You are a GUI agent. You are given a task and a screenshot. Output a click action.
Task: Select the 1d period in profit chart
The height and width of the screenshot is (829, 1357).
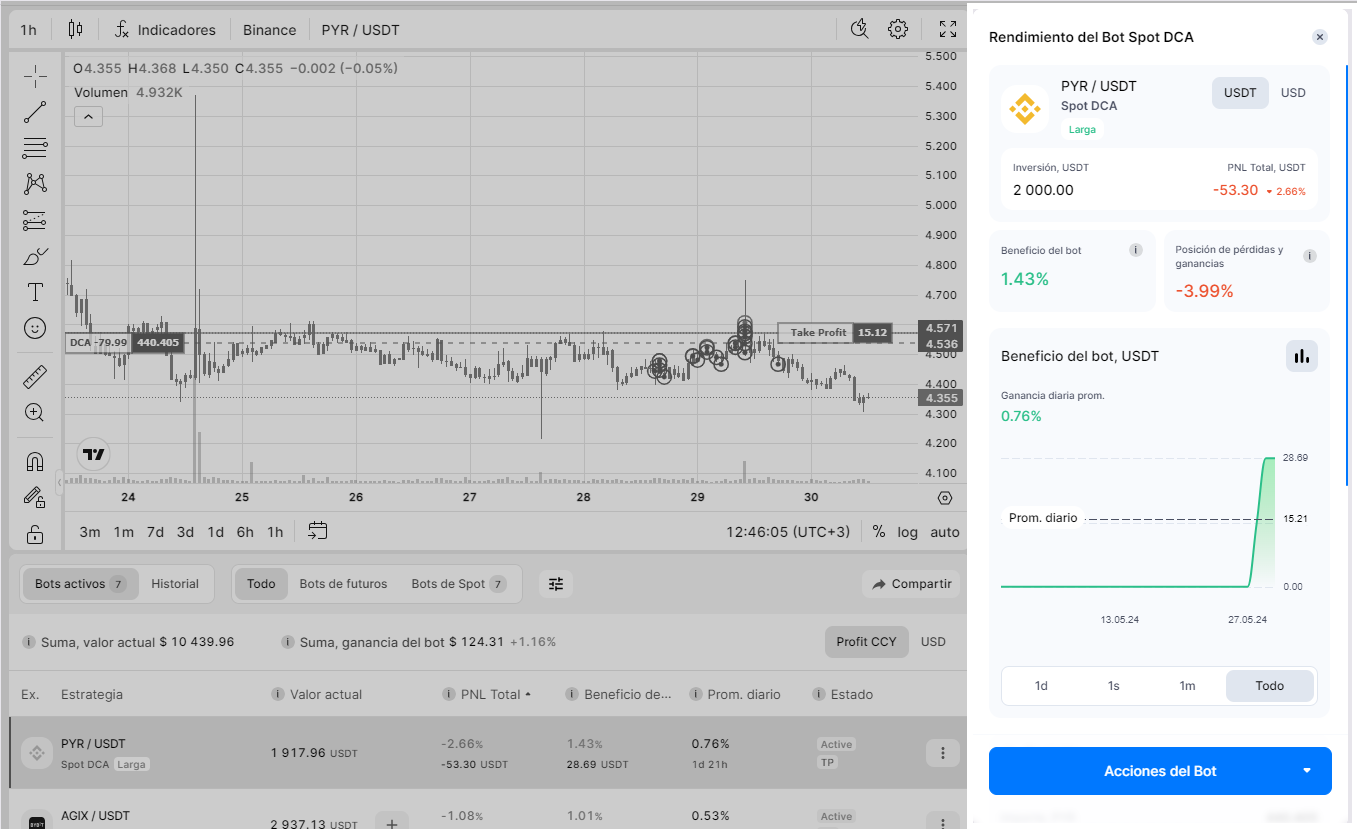tap(1041, 686)
